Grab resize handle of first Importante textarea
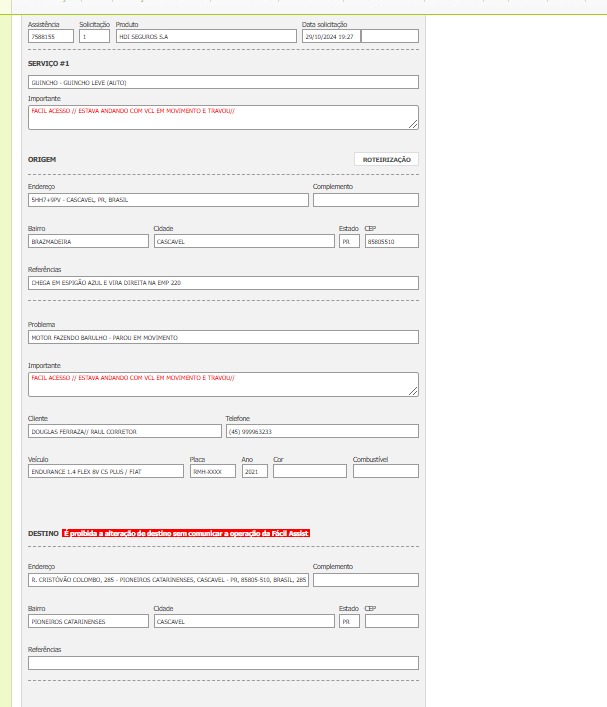The width and height of the screenshot is (607, 707). (414, 124)
